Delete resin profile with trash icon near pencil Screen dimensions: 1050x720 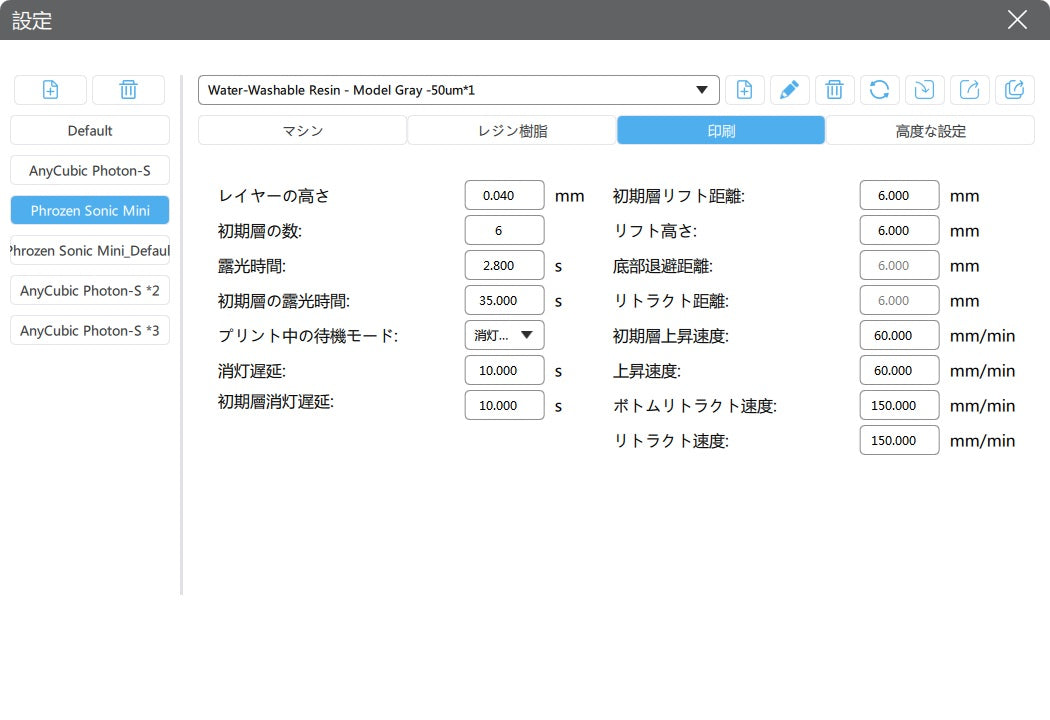[x=834, y=90]
